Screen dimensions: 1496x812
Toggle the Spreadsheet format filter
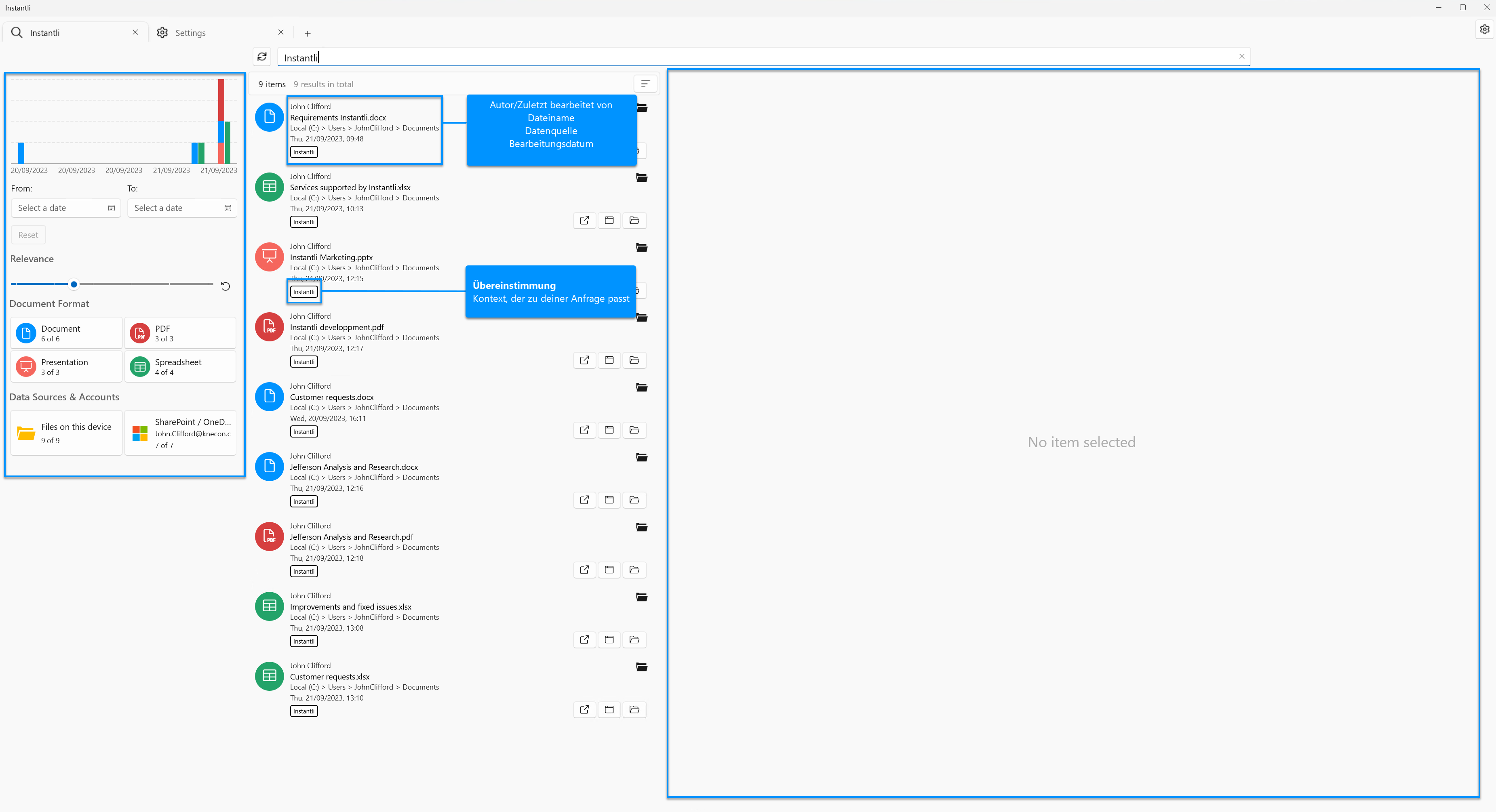(x=180, y=367)
